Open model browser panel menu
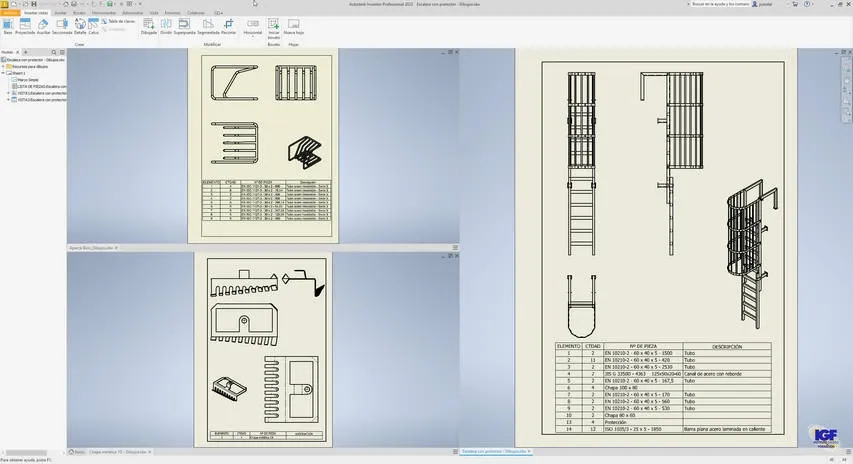853x464 pixels. (62, 52)
